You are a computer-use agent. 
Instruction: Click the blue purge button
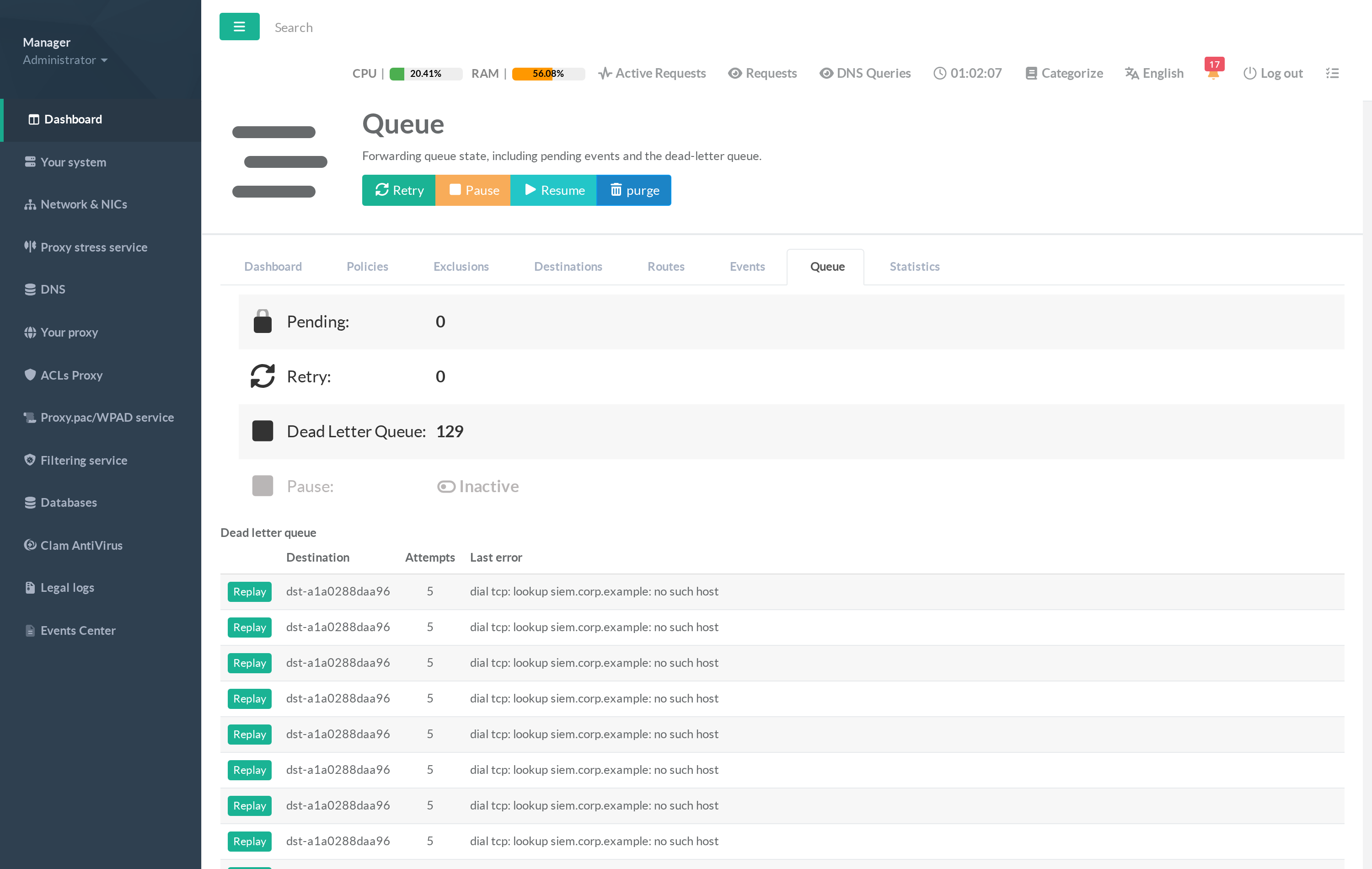(x=633, y=190)
